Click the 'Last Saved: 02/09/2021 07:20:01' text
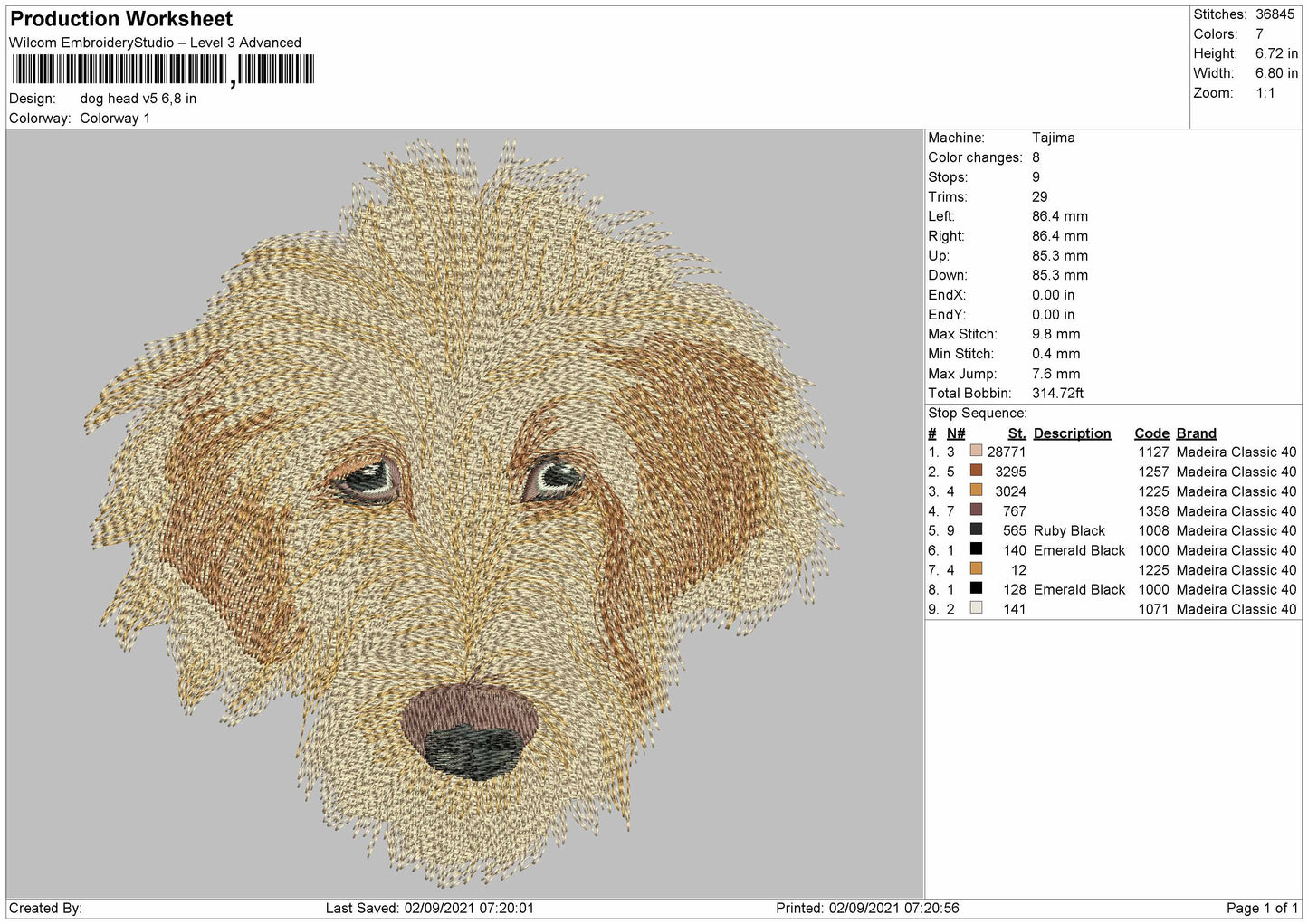 [430, 908]
